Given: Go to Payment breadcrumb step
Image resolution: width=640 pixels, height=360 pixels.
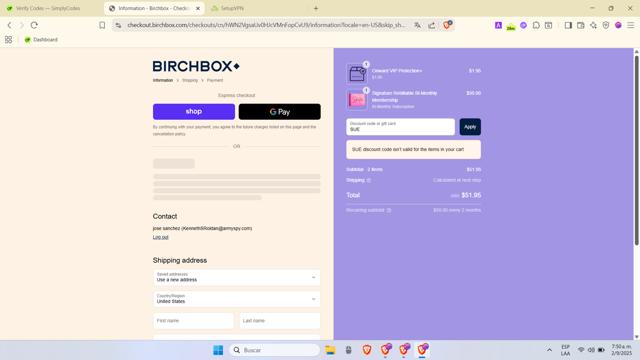Looking at the screenshot, I should pyautogui.click(x=215, y=80).
